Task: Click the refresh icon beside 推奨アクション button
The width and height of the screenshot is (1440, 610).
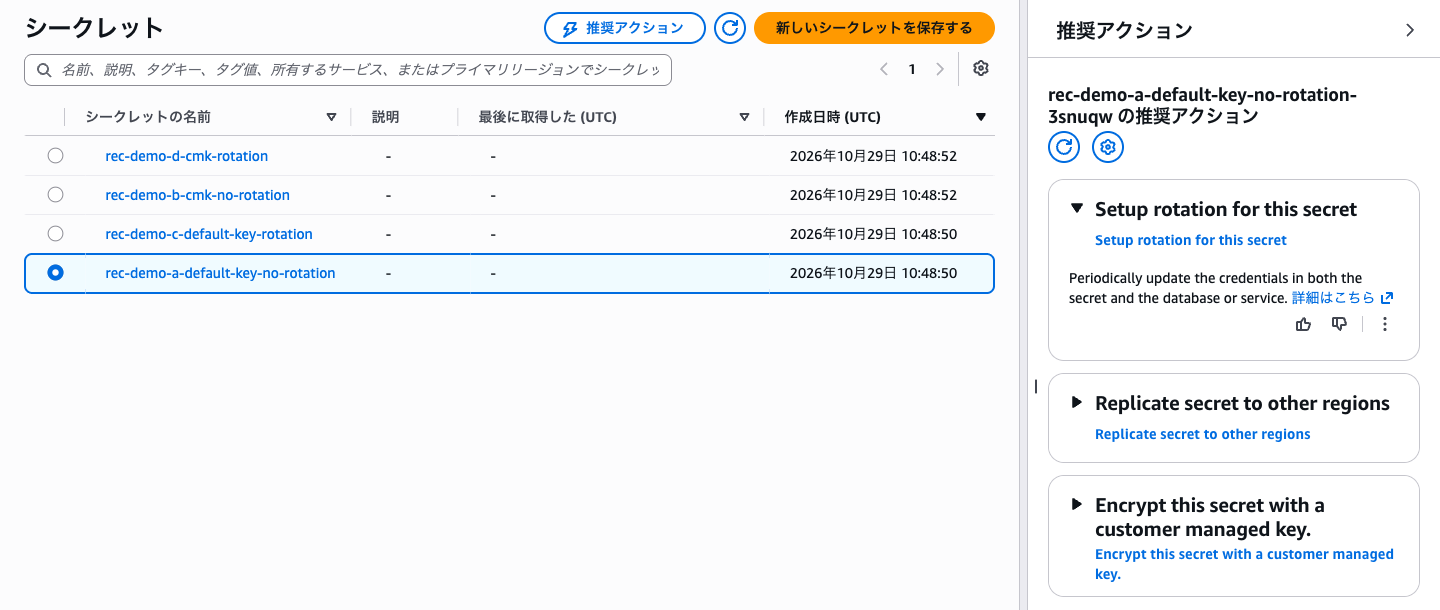Action: click(730, 28)
